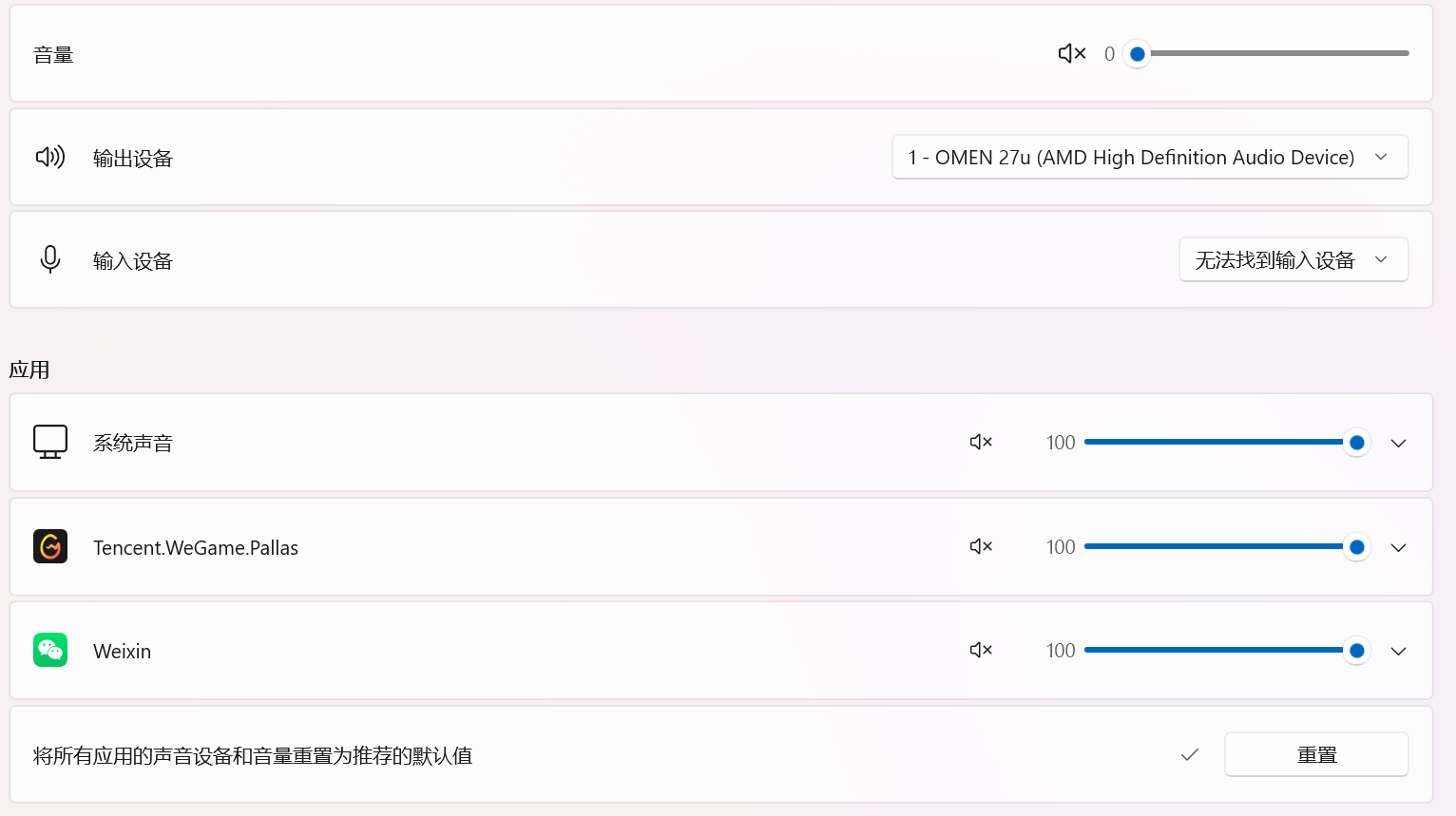Viewport: 1456px width, 816px height.
Task: Click the Tencent.WeGame.Pallas label
Action: [x=196, y=548]
